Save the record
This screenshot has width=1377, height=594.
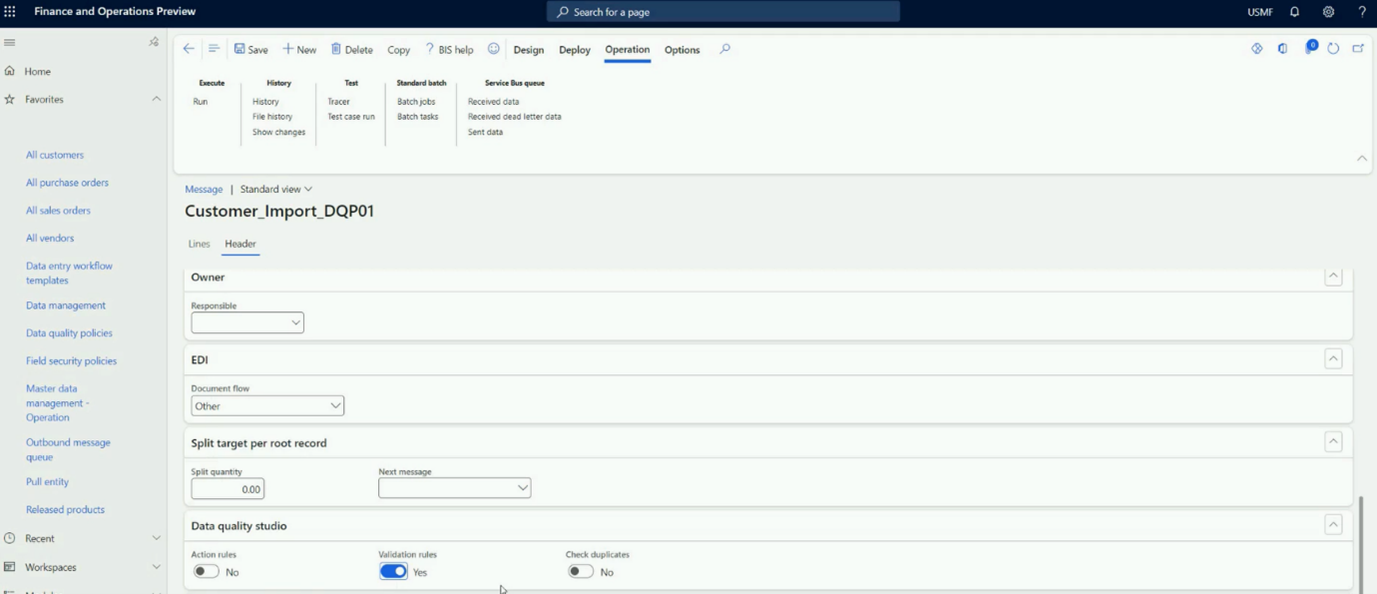pyautogui.click(x=251, y=49)
